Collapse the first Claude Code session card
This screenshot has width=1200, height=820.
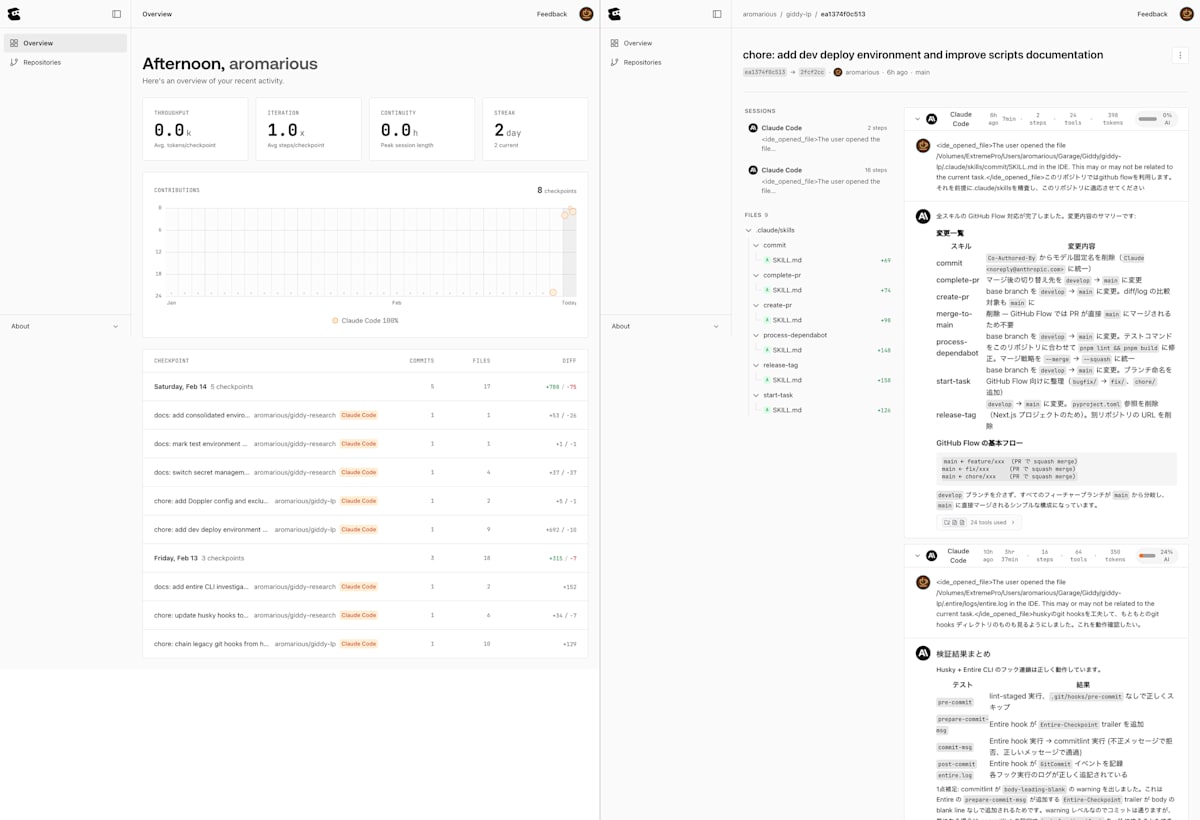[x=917, y=118]
